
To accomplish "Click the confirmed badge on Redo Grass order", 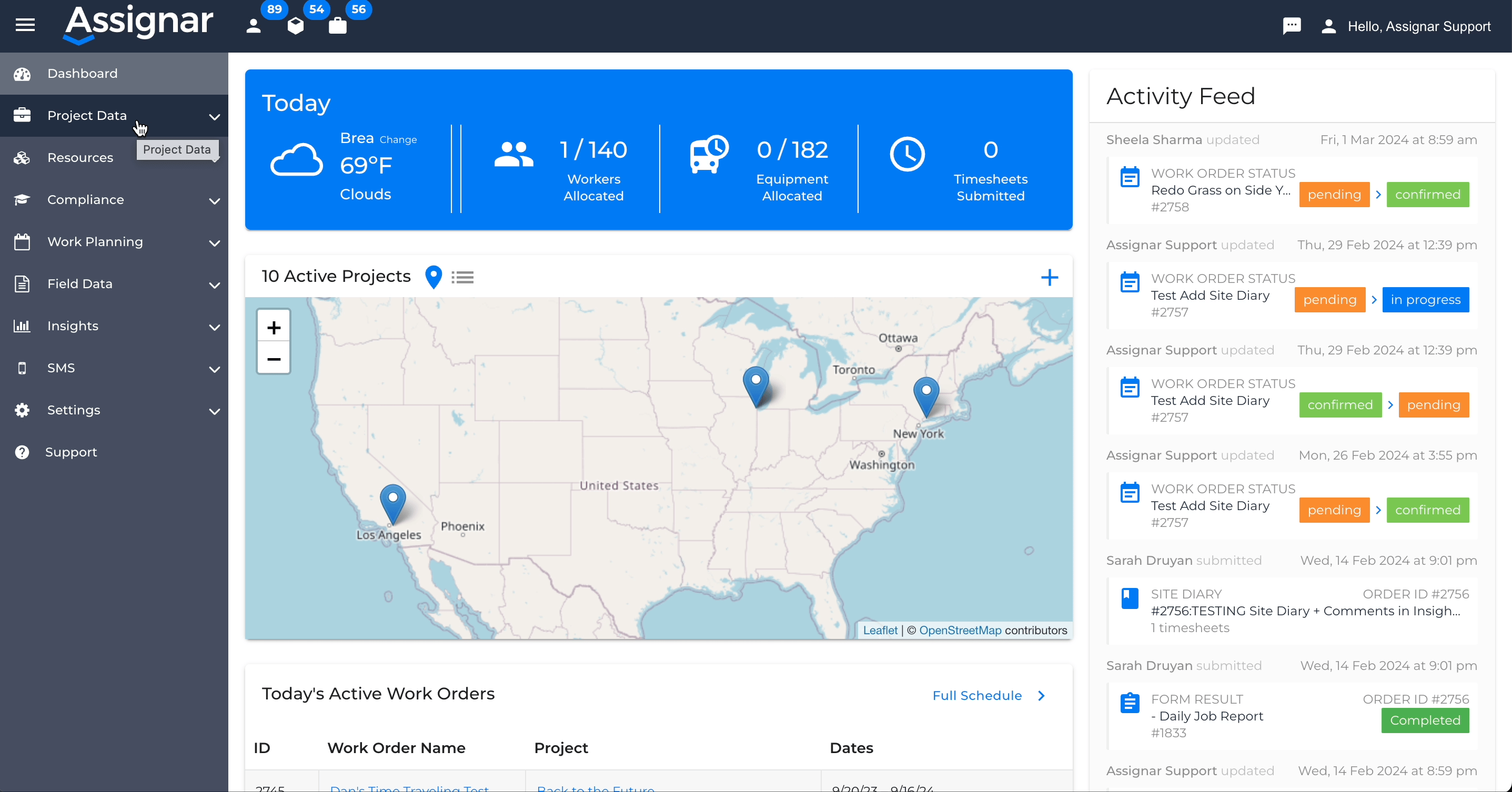I will [x=1427, y=195].
